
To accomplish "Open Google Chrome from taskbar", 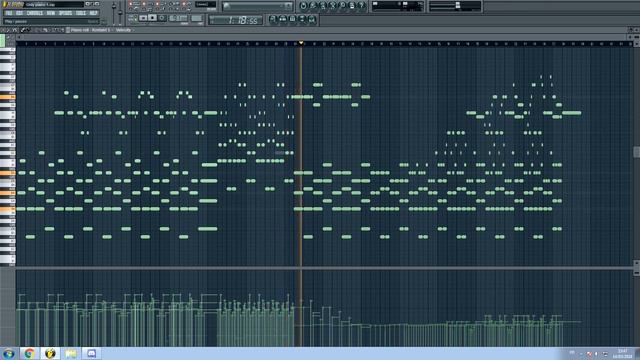I will [x=29, y=353].
